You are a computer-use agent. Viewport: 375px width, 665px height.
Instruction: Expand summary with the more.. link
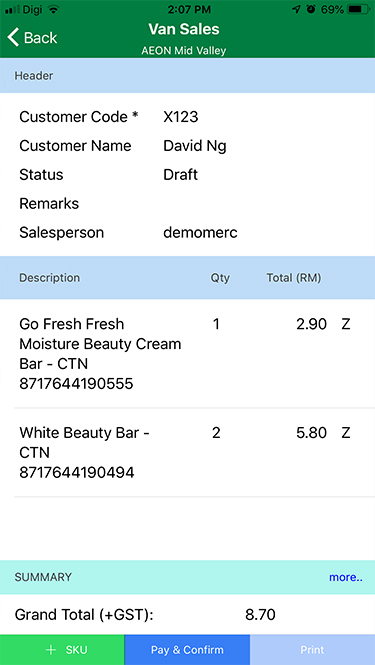[346, 577]
